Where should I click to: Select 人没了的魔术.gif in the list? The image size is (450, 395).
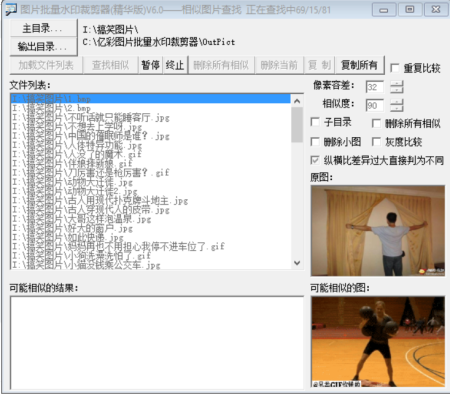click(151, 154)
